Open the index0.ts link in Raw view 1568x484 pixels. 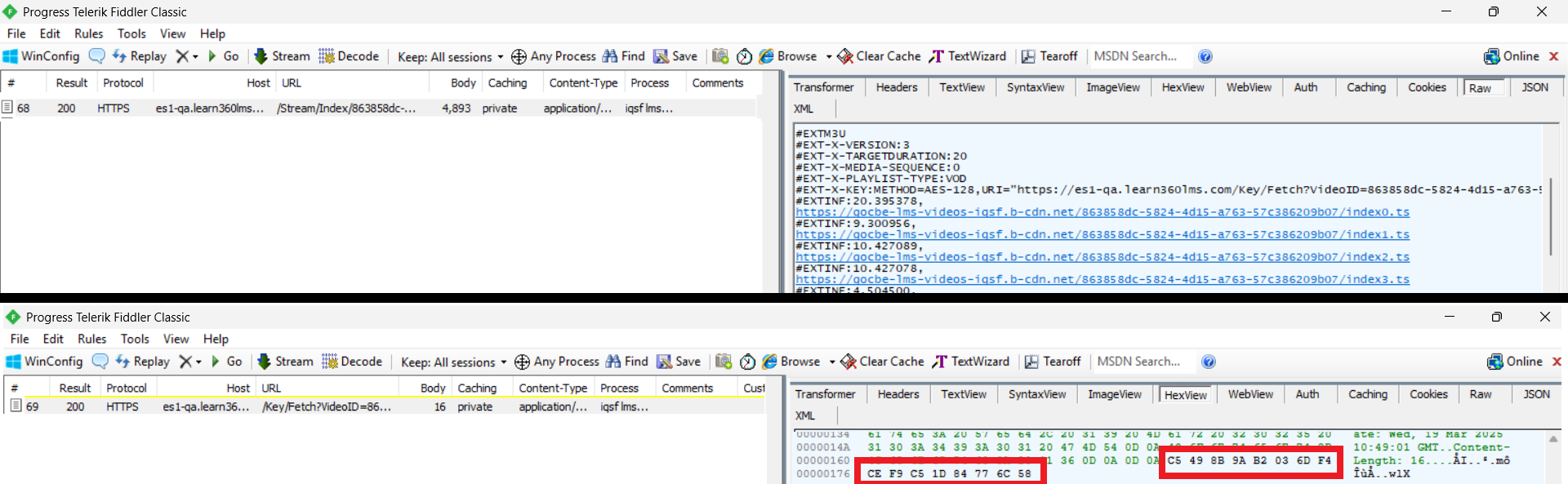[x=1102, y=212]
